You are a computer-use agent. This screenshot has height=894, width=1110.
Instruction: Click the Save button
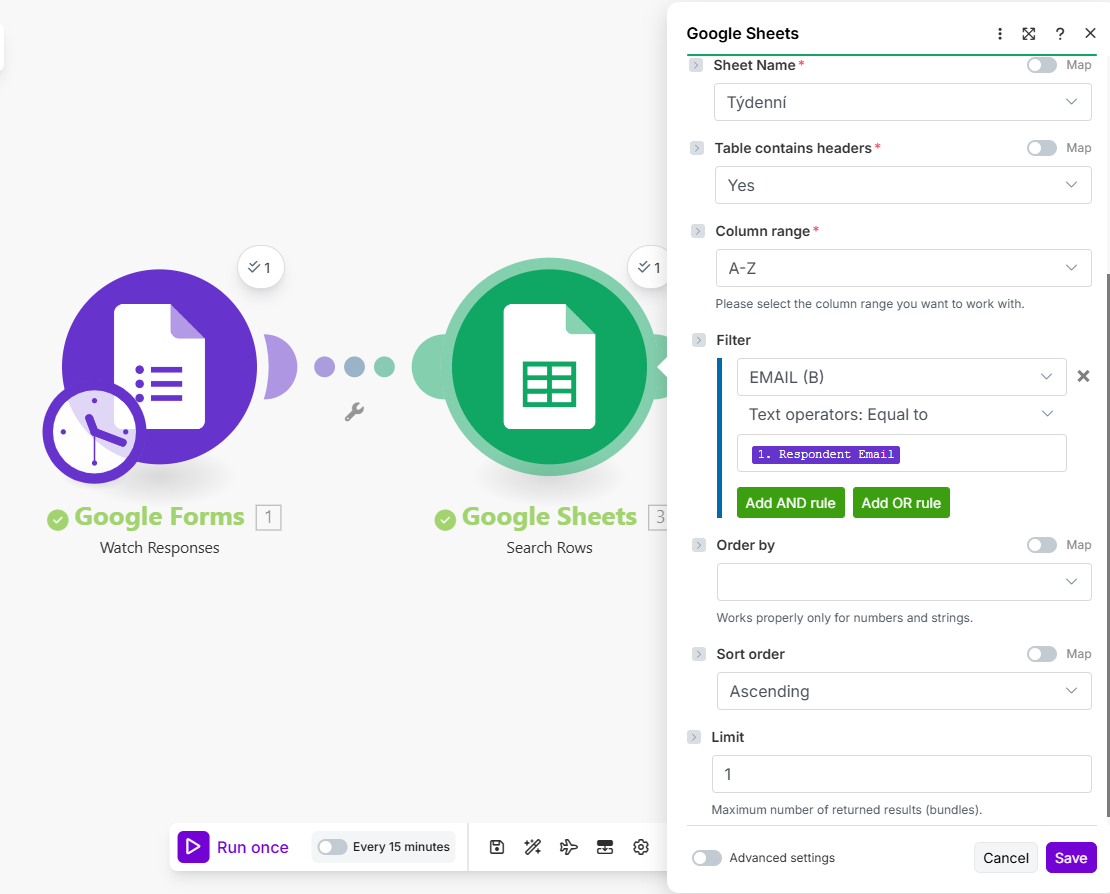tap(1071, 858)
